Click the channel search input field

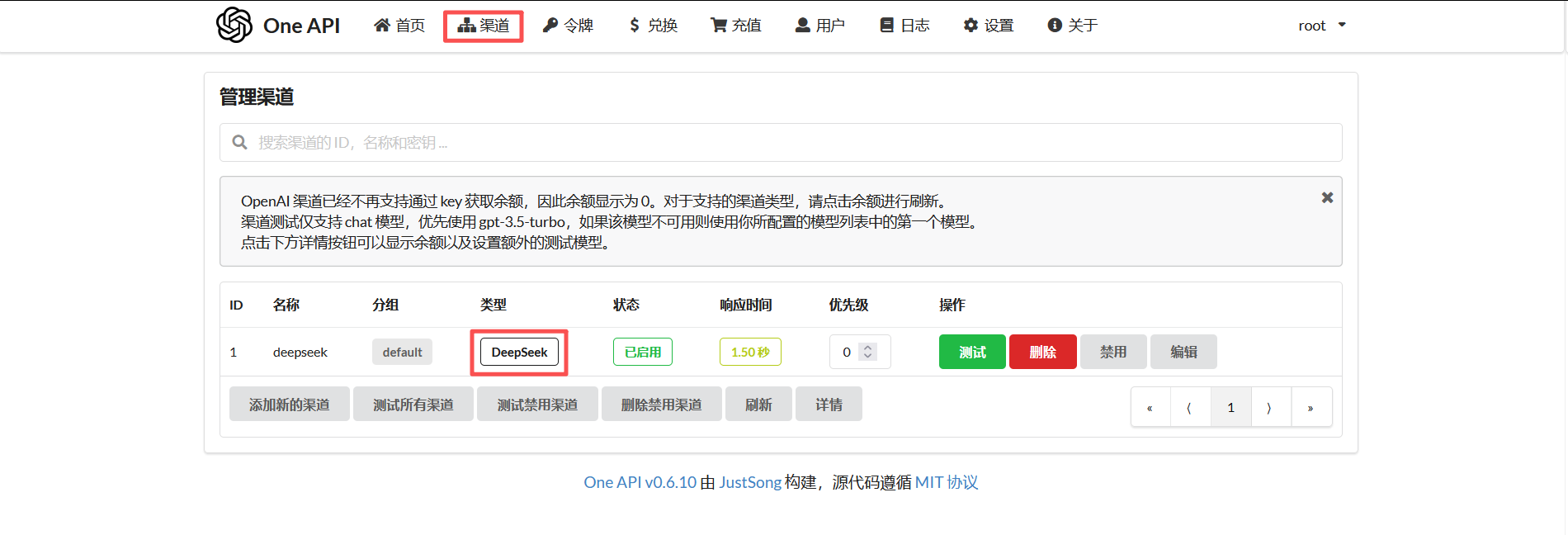coord(781,143)
